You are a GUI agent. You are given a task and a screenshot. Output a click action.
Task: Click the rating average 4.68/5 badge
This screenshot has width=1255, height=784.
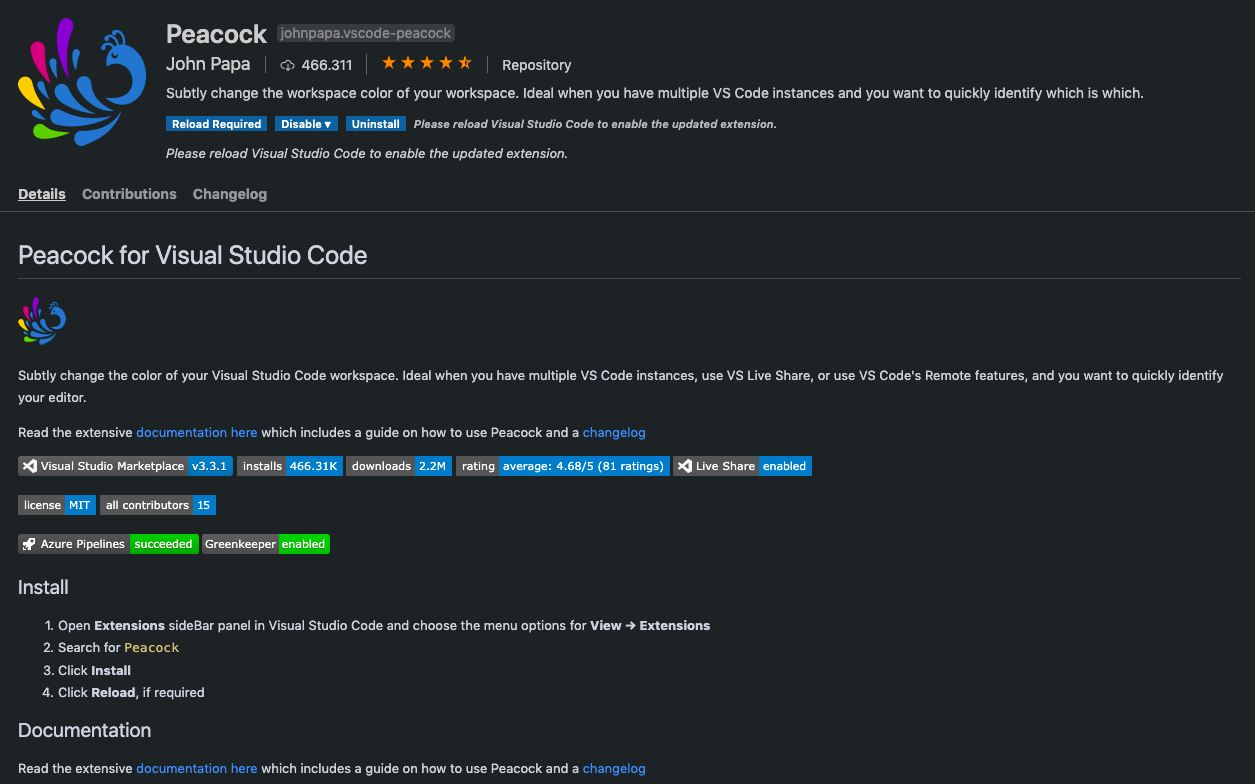click(563, 466)
